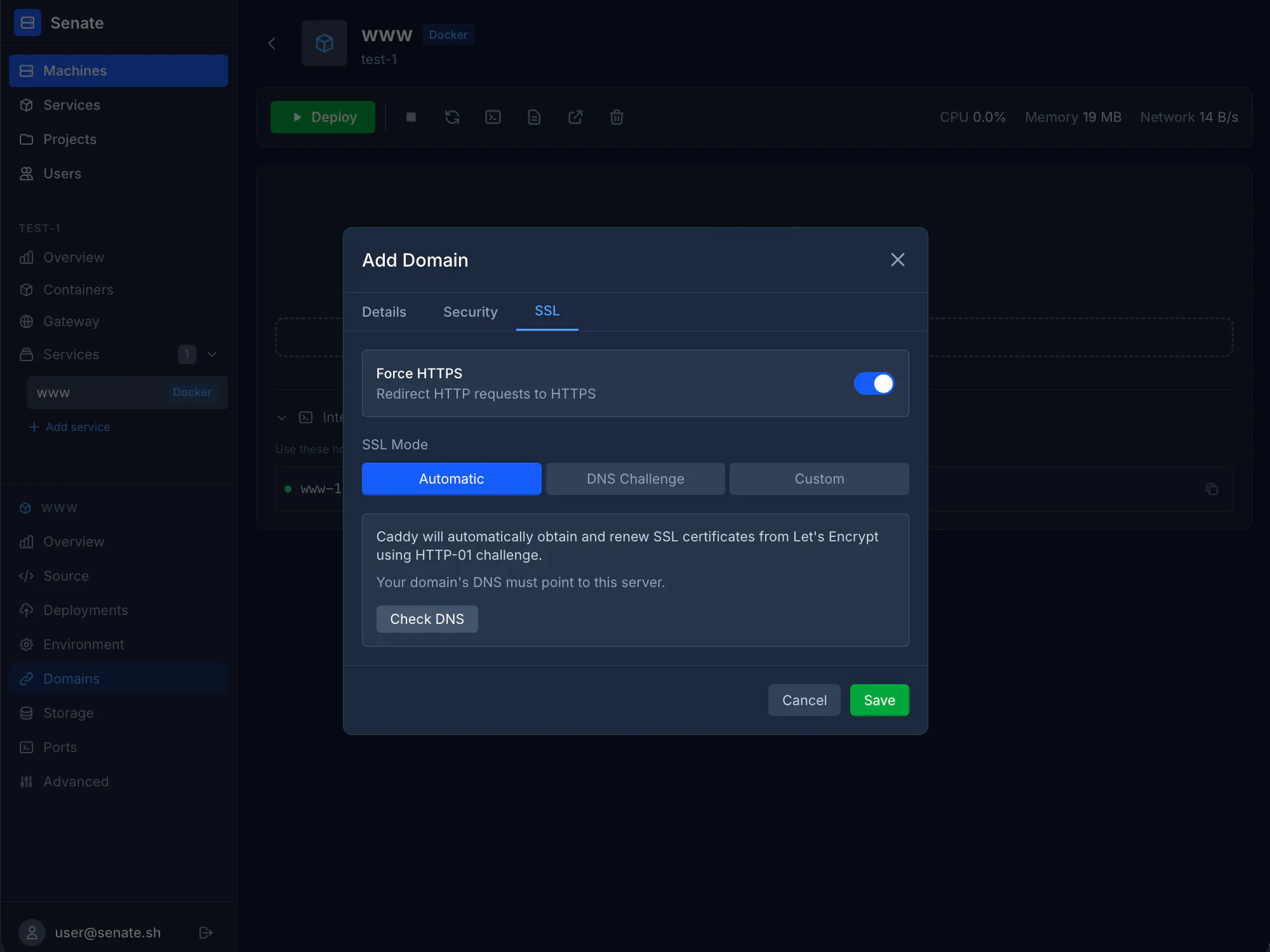This screenshot has width=1270, height=952.
Task: Switch to the Security tab
Action: coord(471,312)
